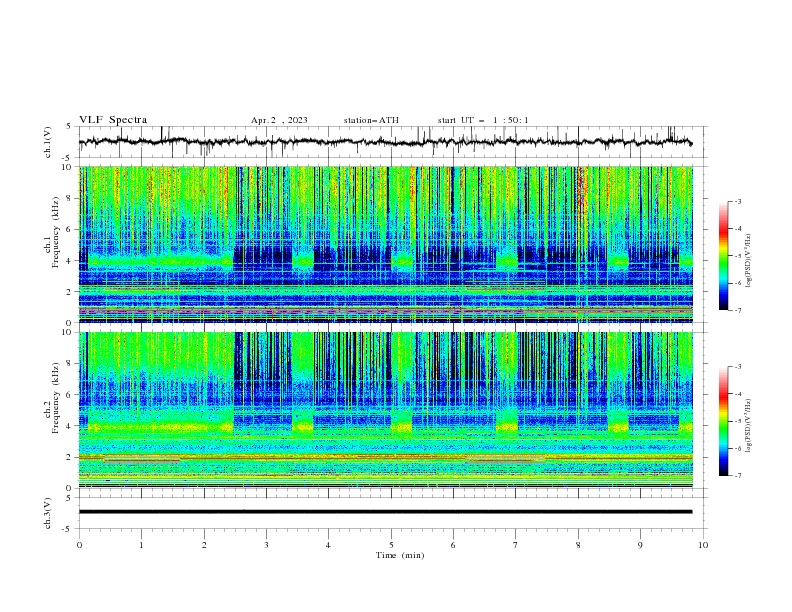Click the ch.1 color scale bar

[x=723, y=256]
